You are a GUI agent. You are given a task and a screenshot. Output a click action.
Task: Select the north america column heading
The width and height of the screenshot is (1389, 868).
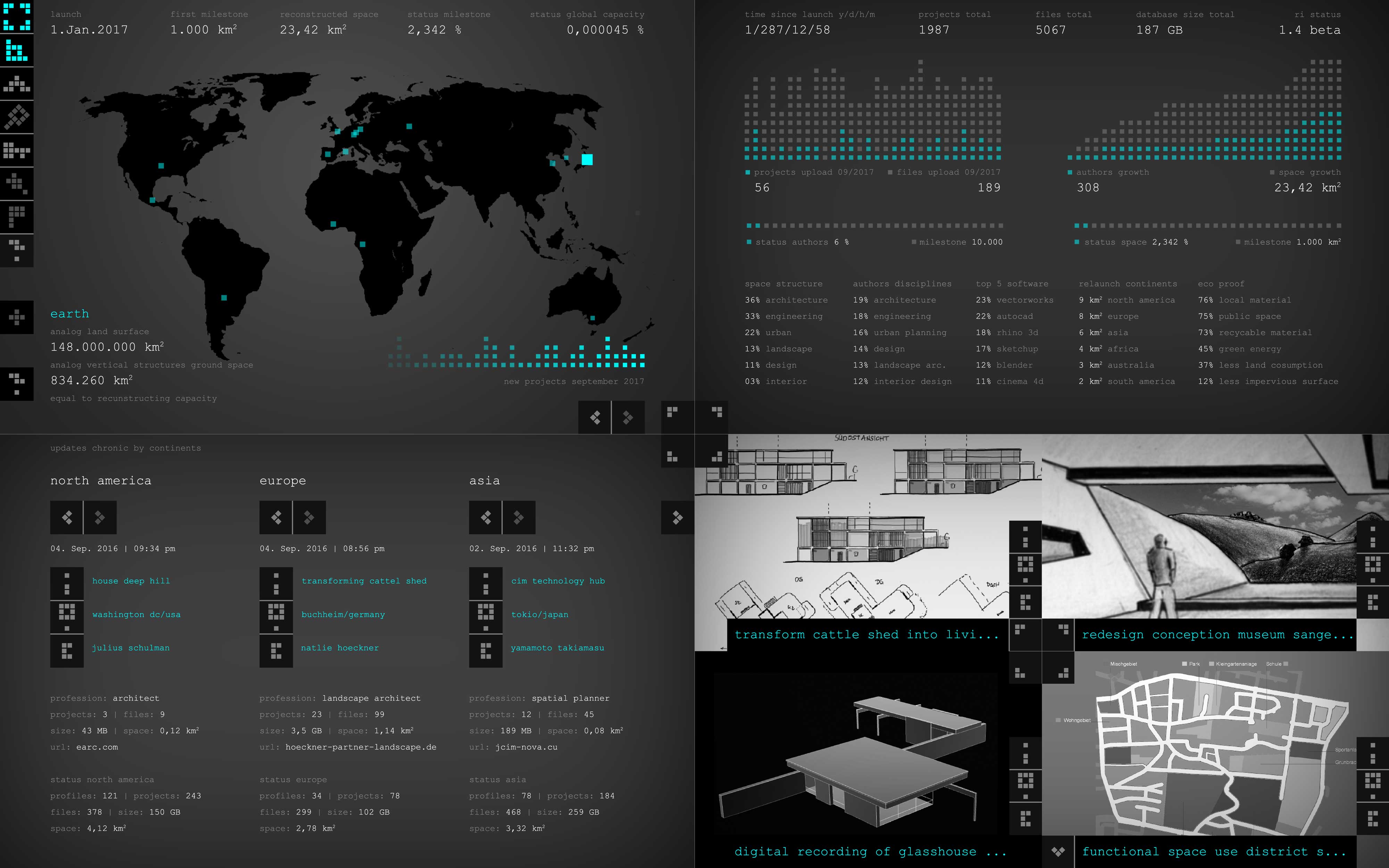(101, 481)
